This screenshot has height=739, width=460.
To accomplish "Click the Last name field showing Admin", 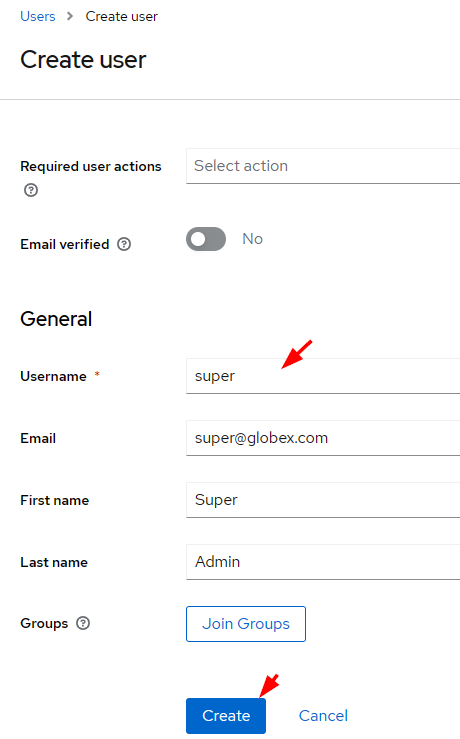I will tap(323, 562).
